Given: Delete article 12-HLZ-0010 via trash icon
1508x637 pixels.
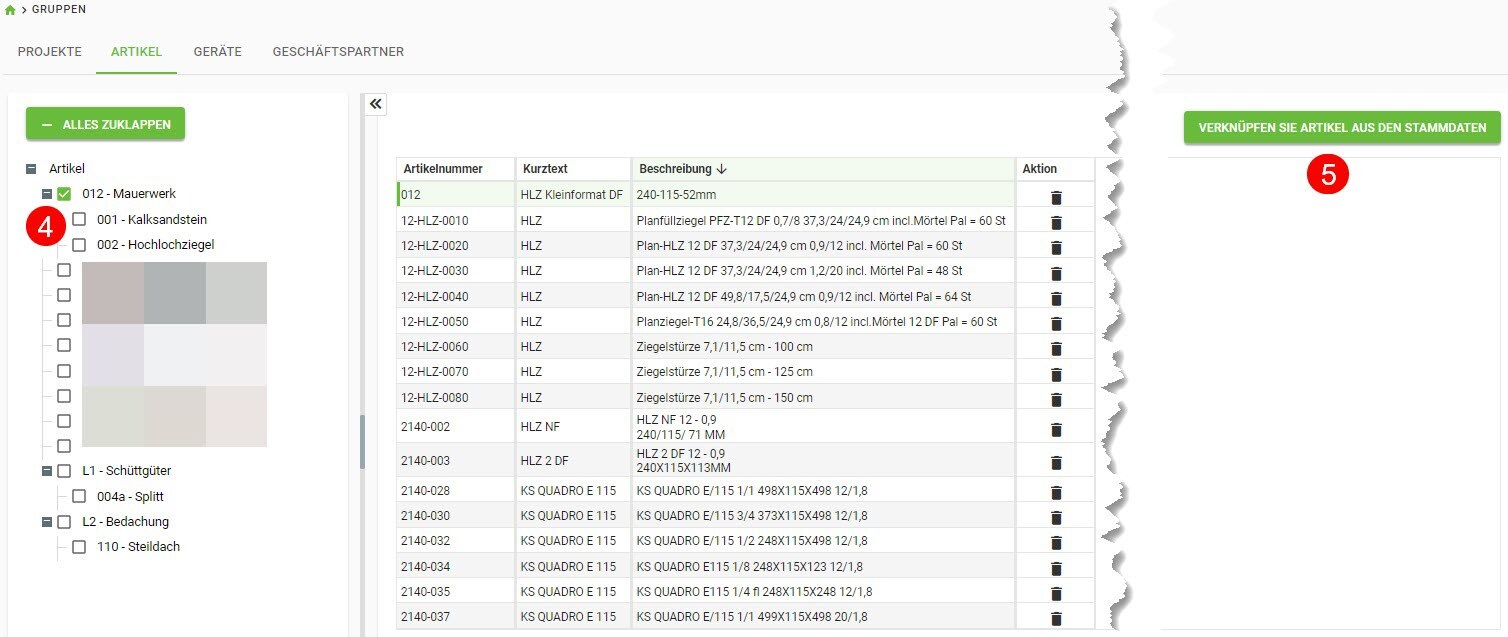Looking at the screenshot, I should click(1055, 222).
